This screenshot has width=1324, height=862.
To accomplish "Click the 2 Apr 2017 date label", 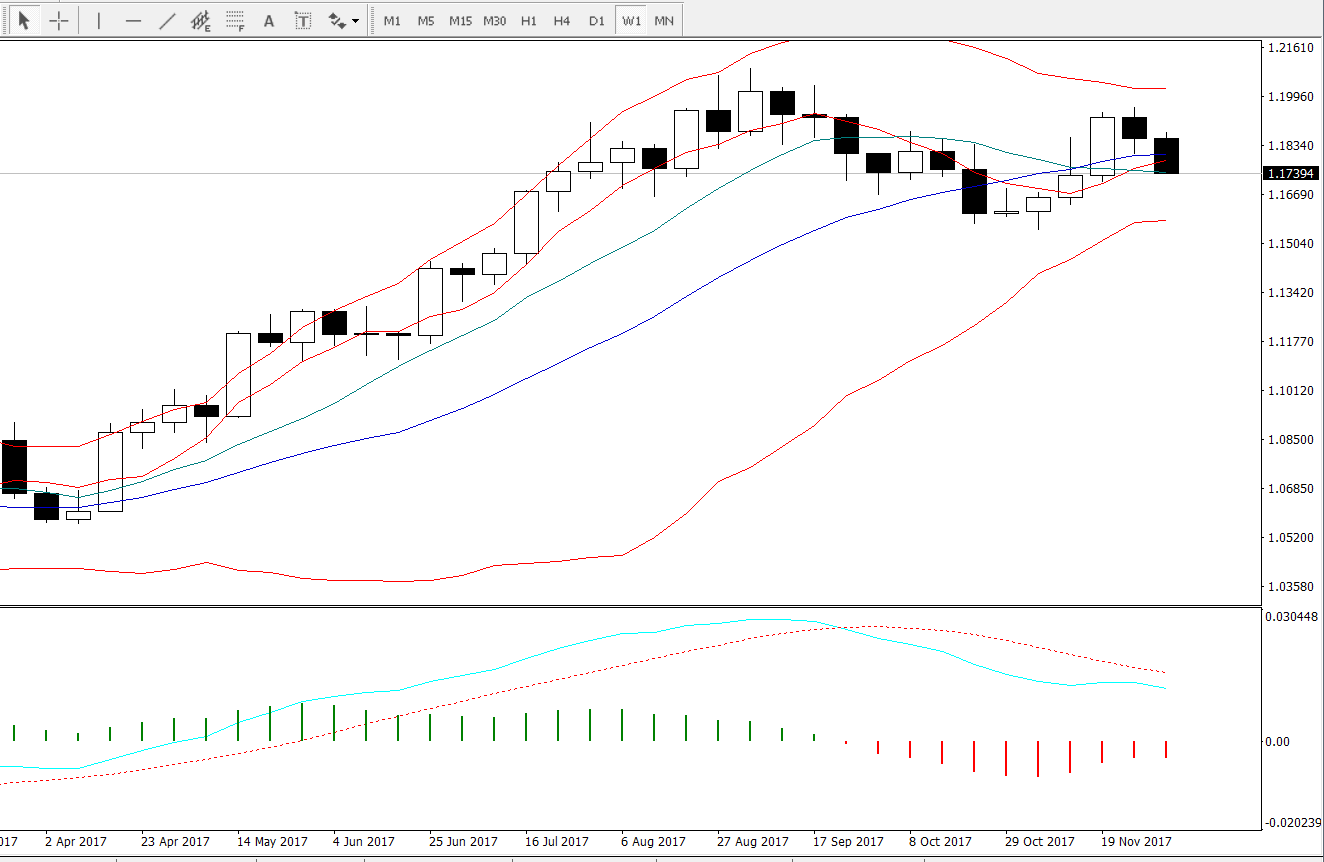I will pos(76,841).
